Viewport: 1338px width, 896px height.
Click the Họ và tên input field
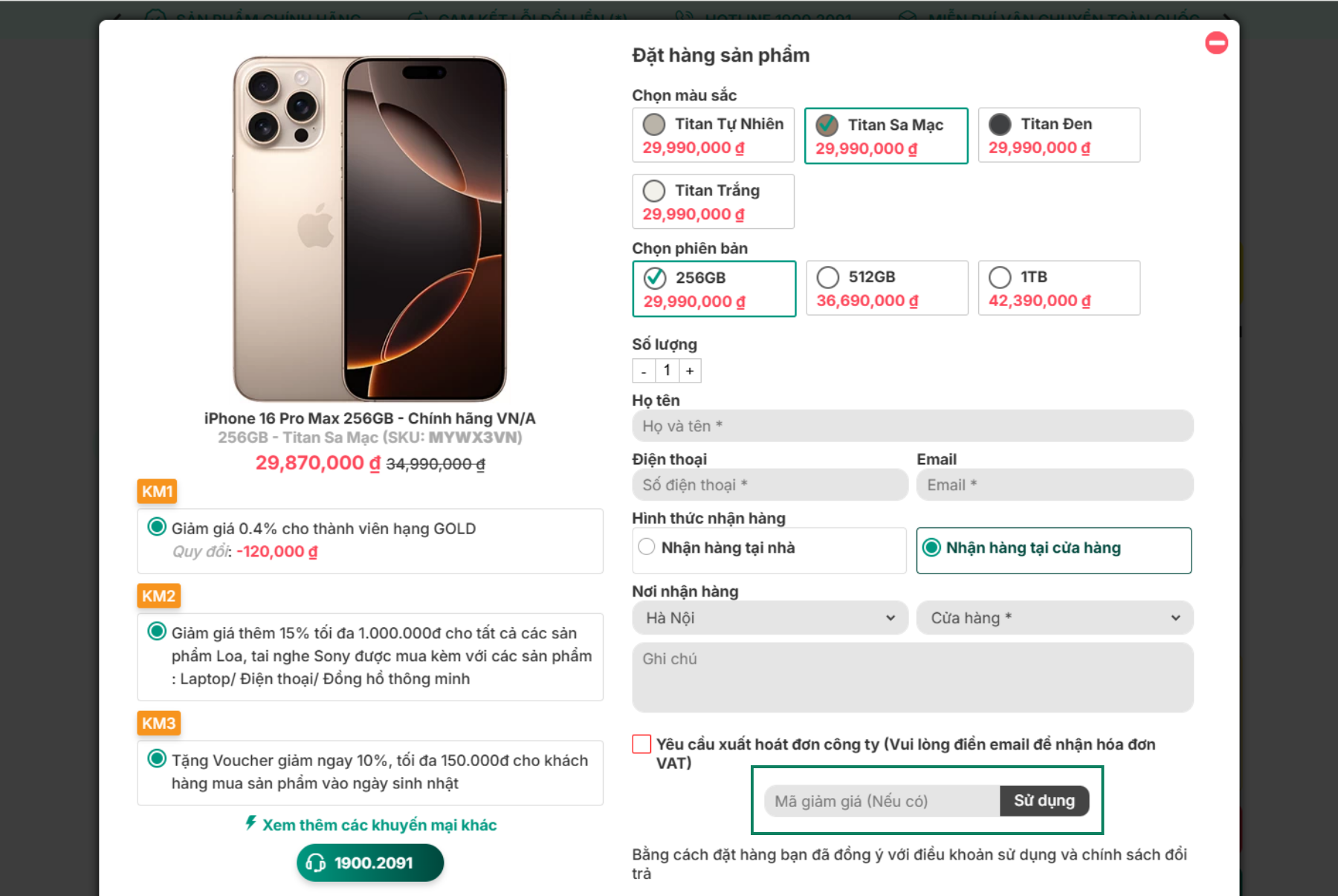[x=912, y=426]
